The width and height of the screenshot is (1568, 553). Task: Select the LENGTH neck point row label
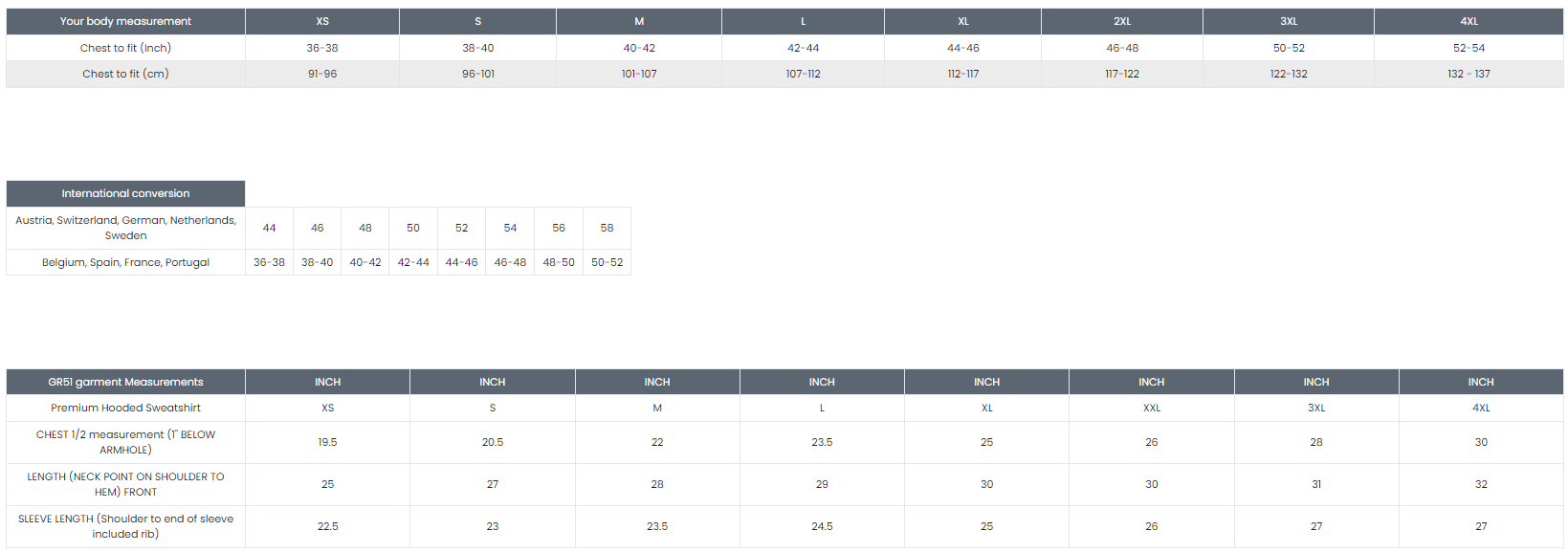(125, 484)
